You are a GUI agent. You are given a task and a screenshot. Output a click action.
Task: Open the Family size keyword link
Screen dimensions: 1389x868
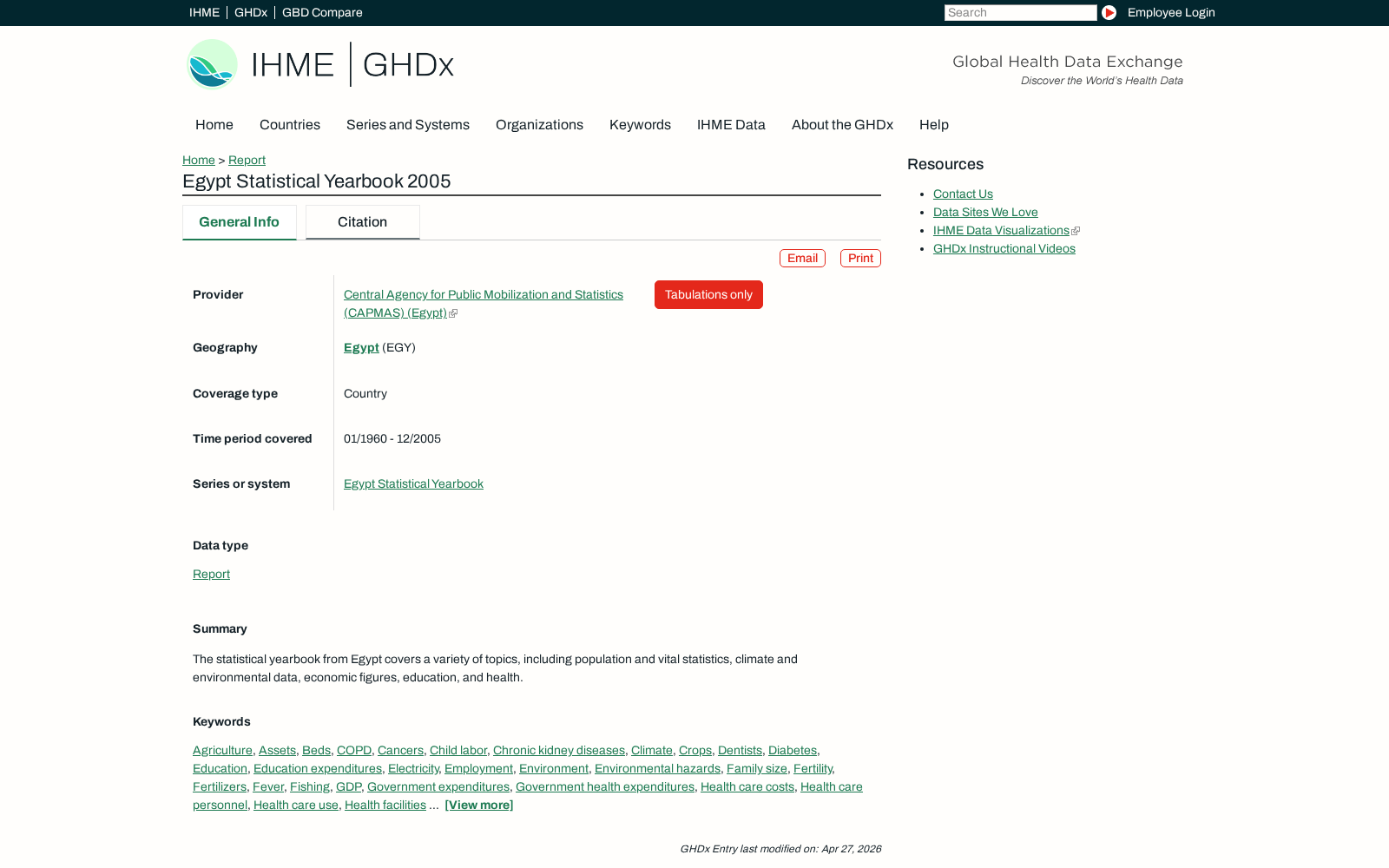click(x=757, y=768)
